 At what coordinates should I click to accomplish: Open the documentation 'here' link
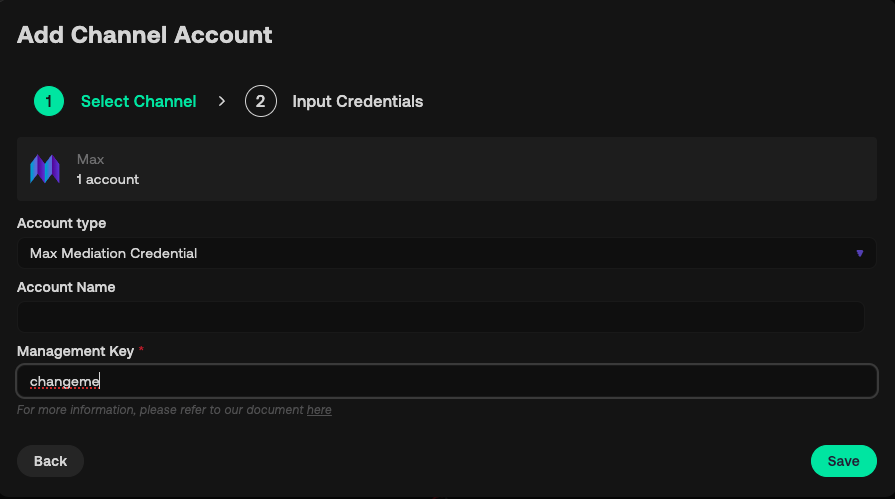click(319, 410)
